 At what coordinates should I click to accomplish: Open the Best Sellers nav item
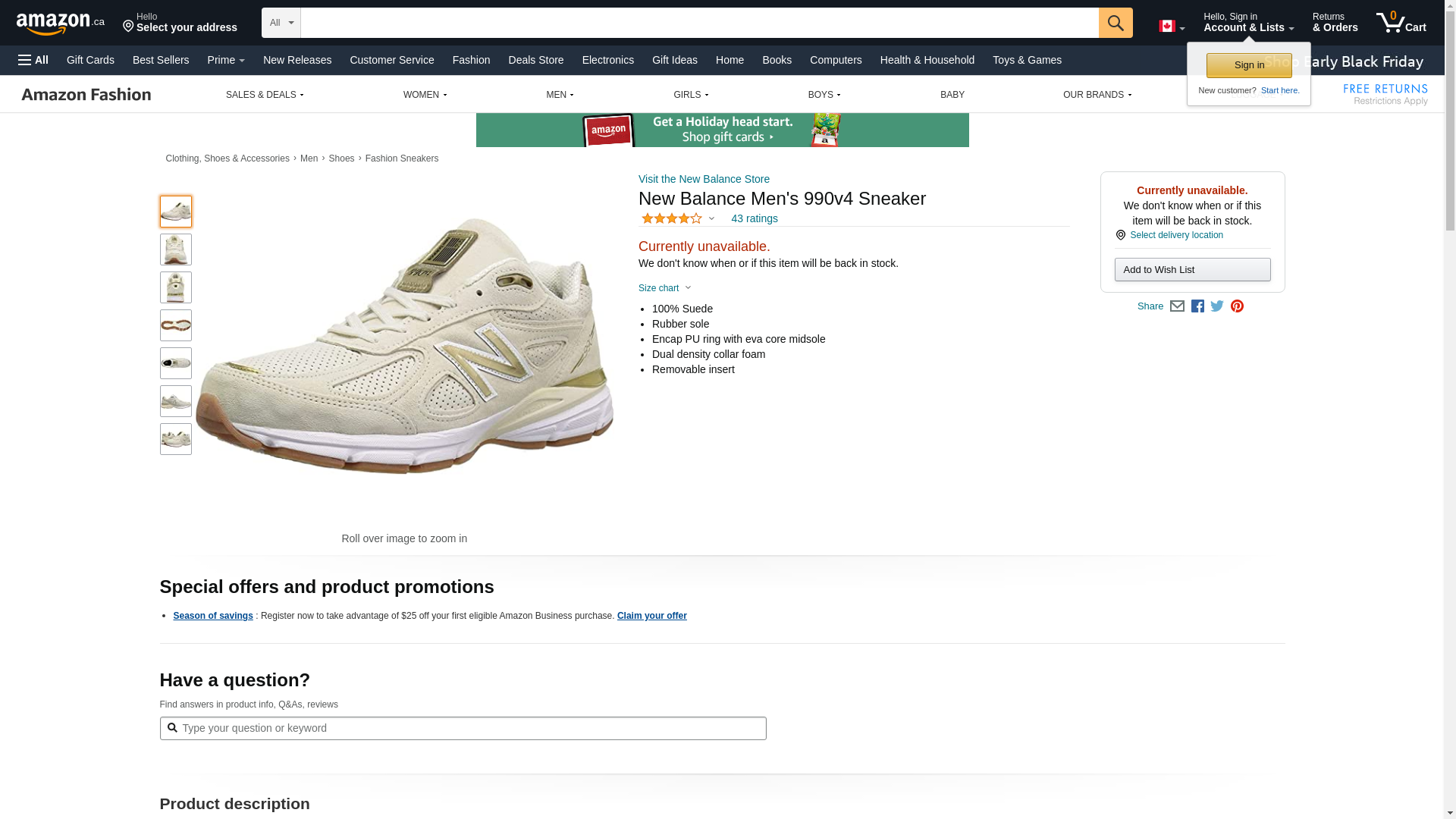(x=161, y=60)
